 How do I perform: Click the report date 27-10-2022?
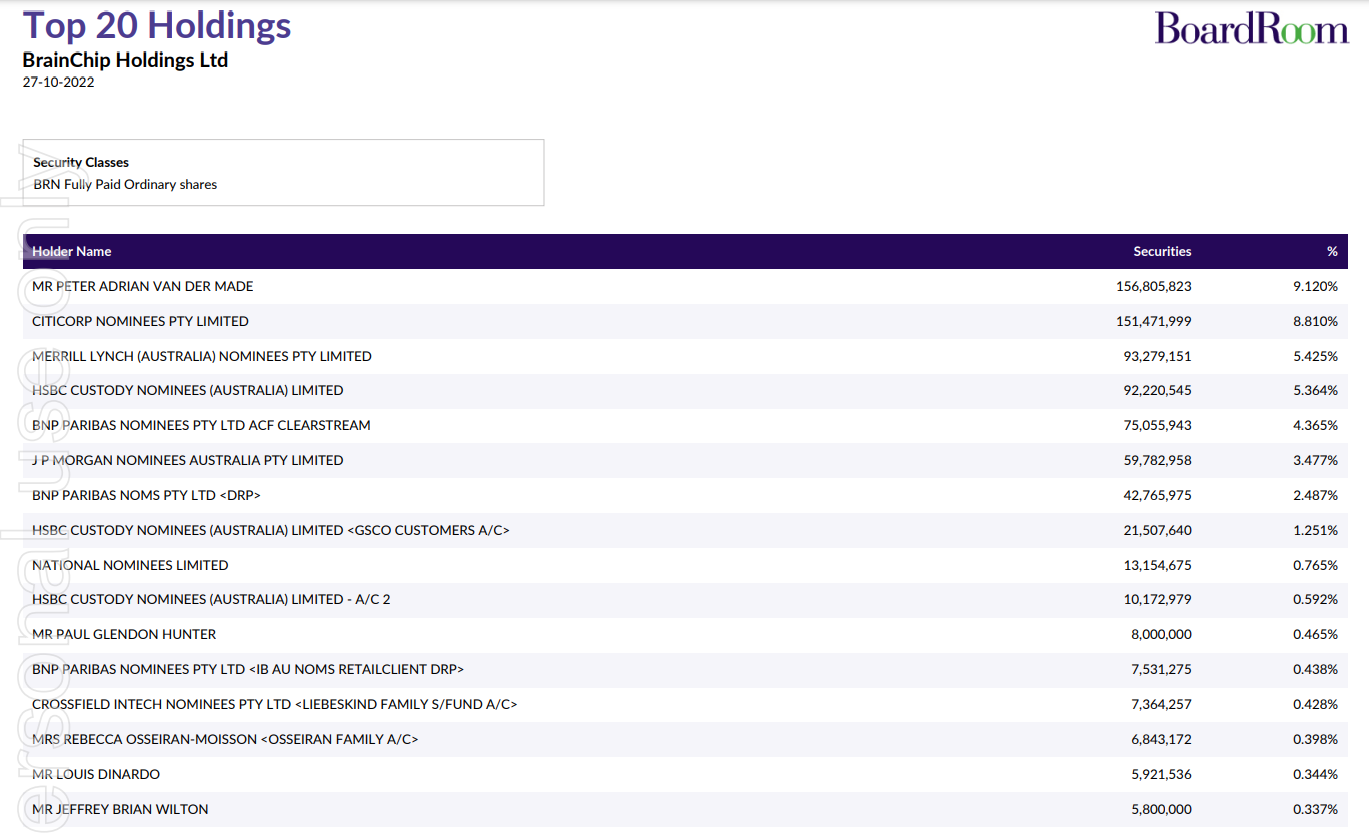(58, 82)
